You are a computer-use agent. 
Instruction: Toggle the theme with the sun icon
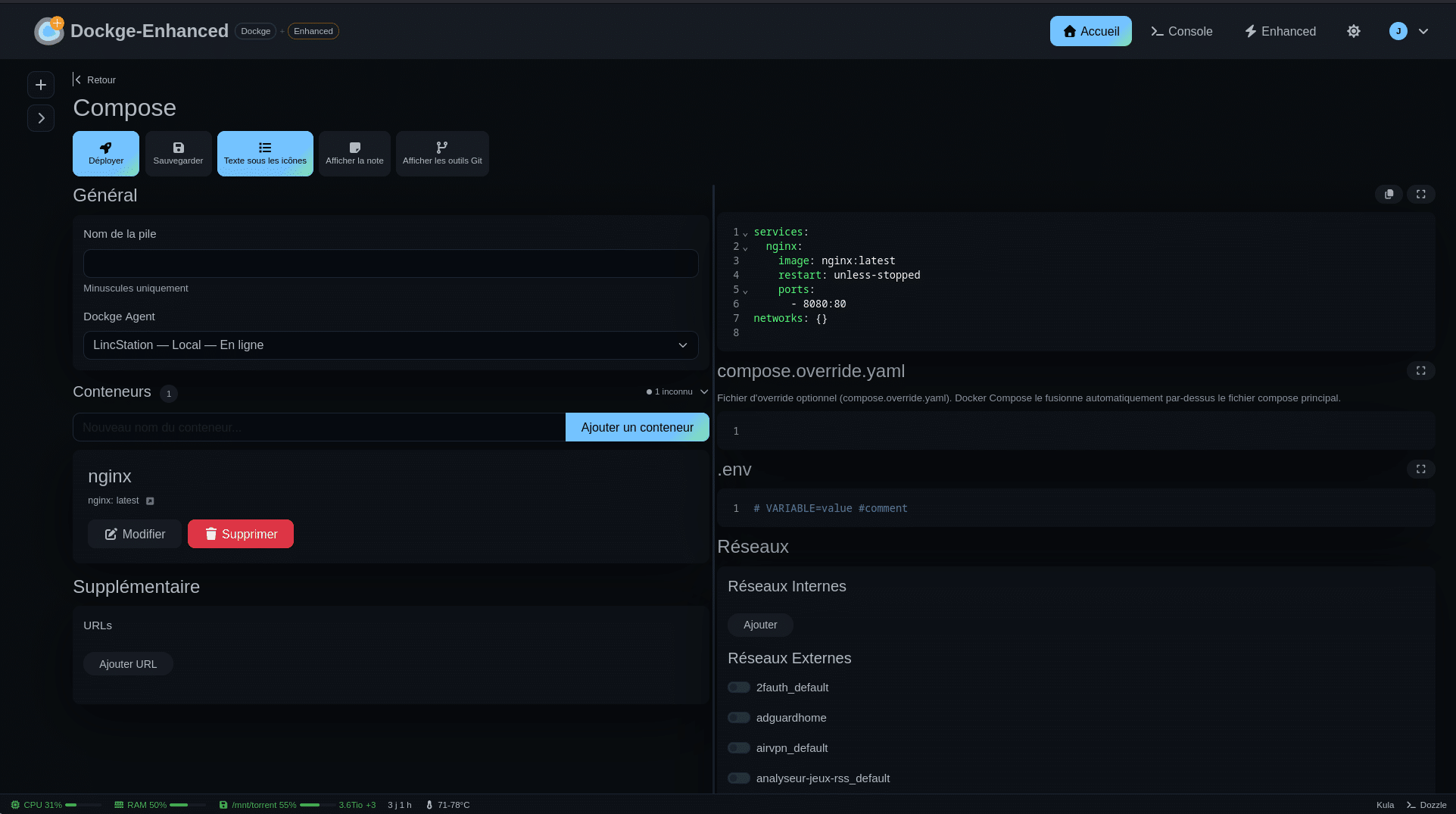1354,31
